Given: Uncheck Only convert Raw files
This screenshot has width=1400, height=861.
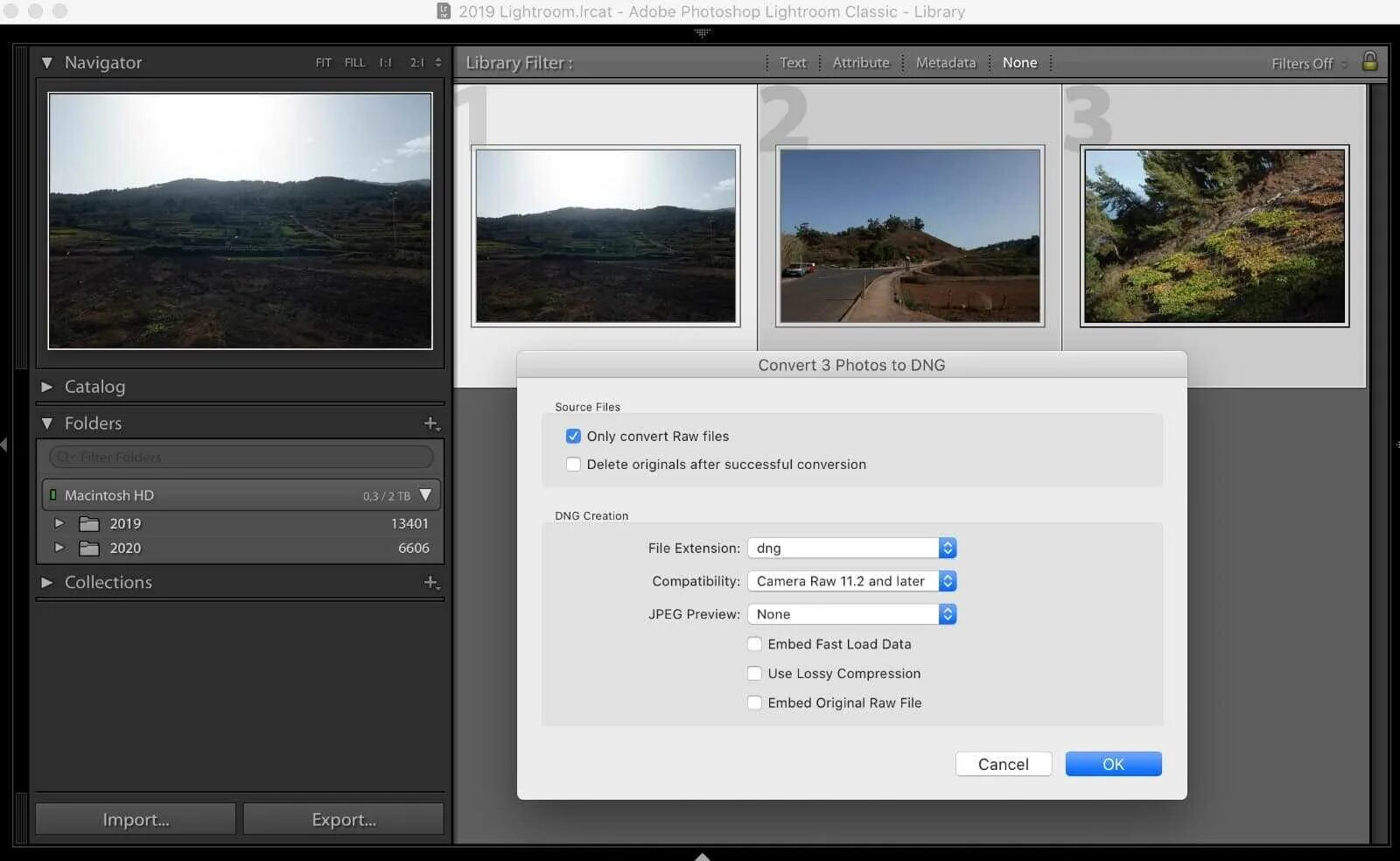Looking at the screenshot, I should (573, 436).
